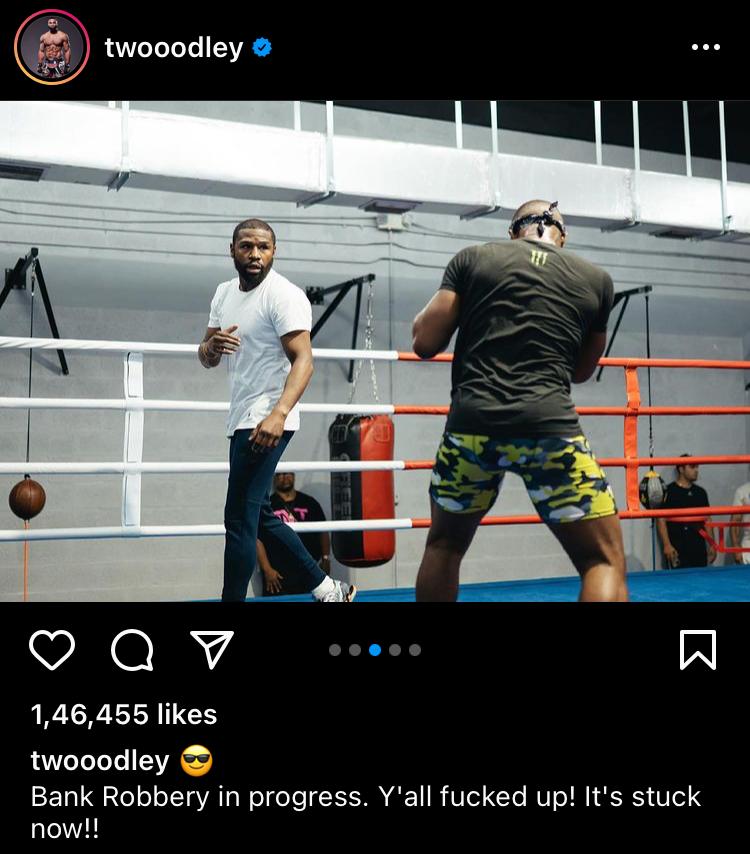The height and width of the screenshot is (854, 750).
Task: Jump to first carousel dot
Action: coord(335,650)
